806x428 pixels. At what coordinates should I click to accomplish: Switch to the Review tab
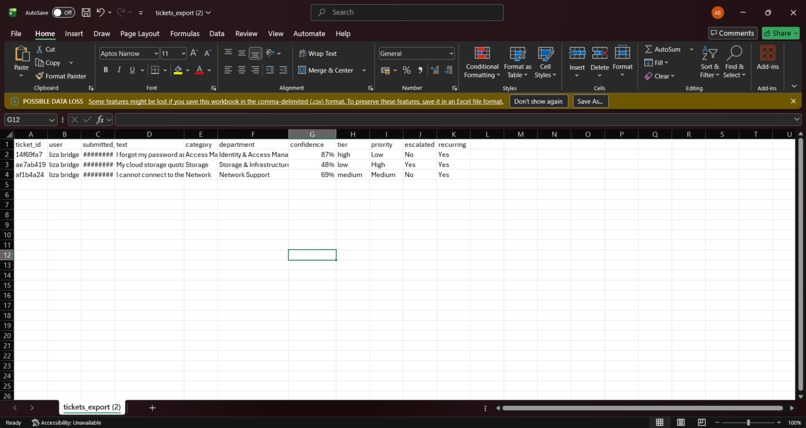(x=246, y=33)
